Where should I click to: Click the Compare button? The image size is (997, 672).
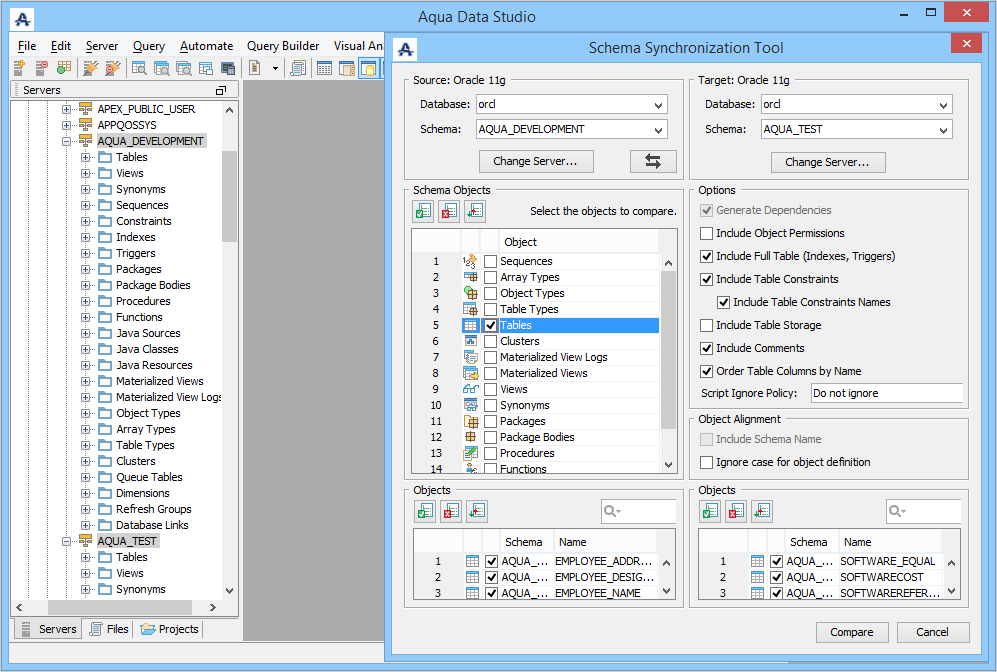(x=851, y=632)
